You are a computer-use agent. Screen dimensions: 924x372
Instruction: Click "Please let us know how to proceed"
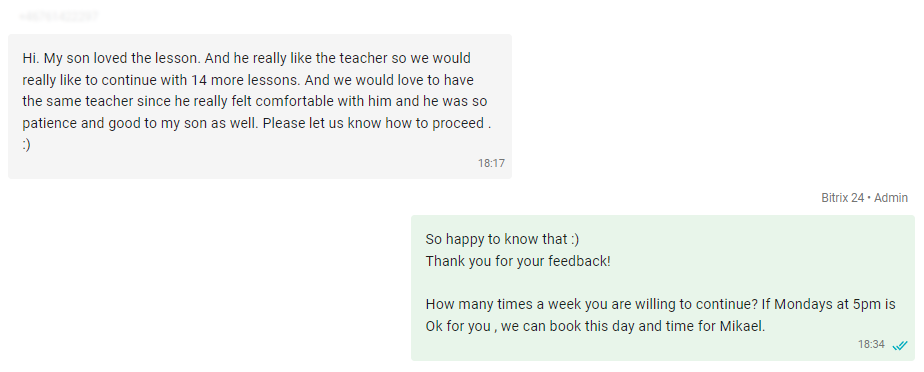pyautogui.click(x=373, y=123)
